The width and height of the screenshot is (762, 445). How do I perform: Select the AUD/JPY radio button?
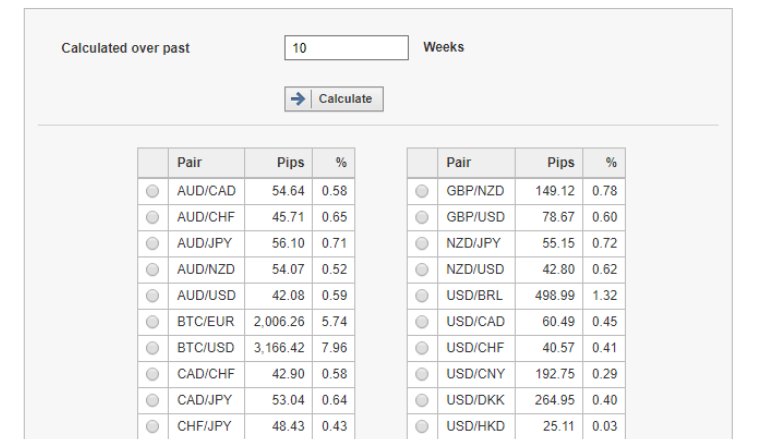point(153,243)
